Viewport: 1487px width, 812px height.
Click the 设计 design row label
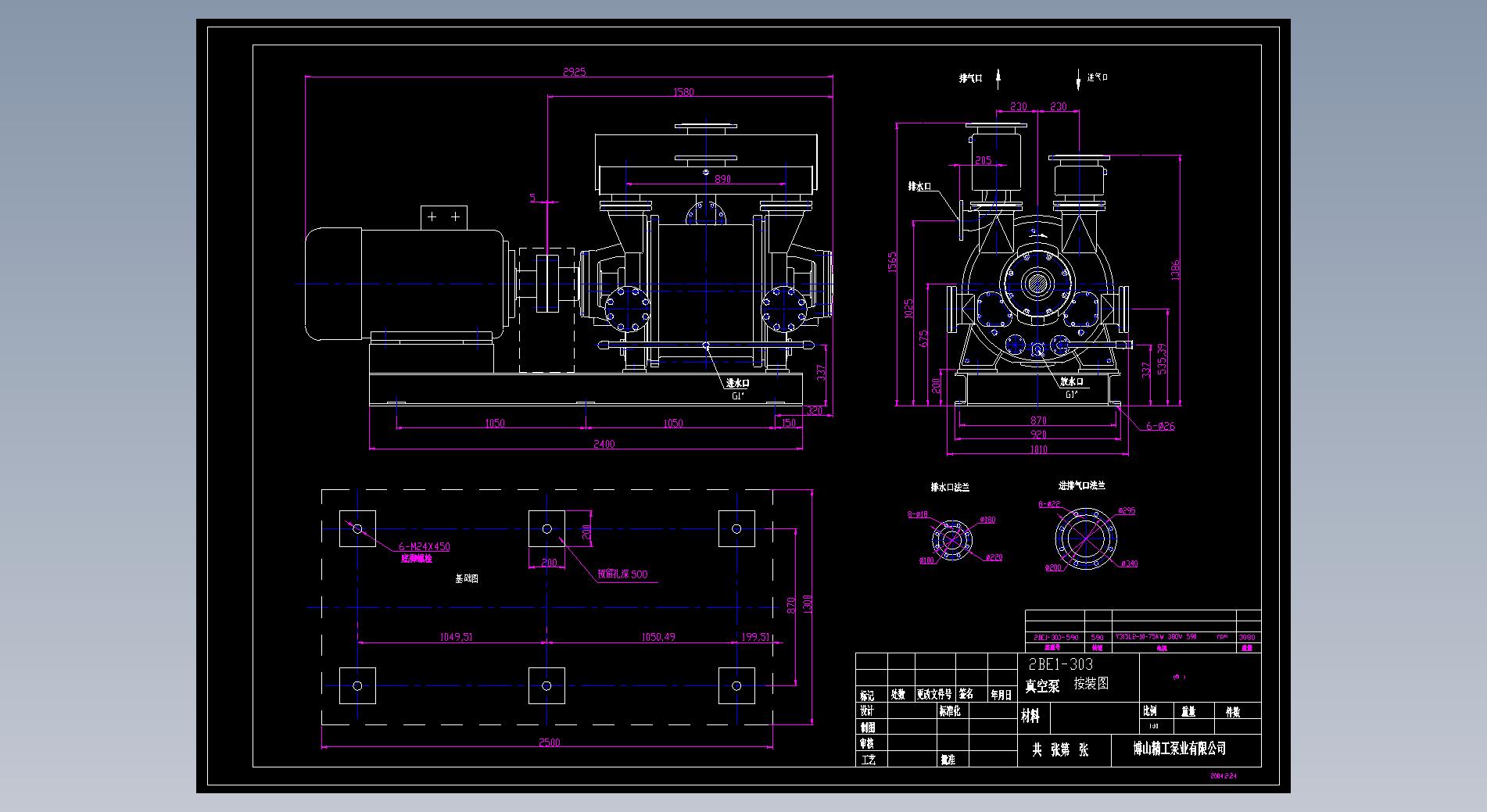867,711
